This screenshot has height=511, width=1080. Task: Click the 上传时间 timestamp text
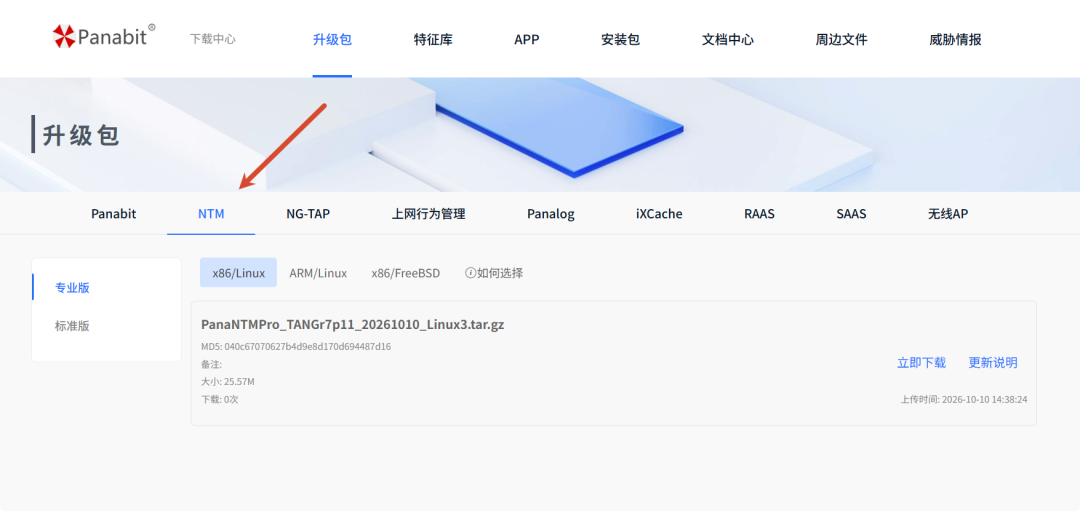pos(964,399)
